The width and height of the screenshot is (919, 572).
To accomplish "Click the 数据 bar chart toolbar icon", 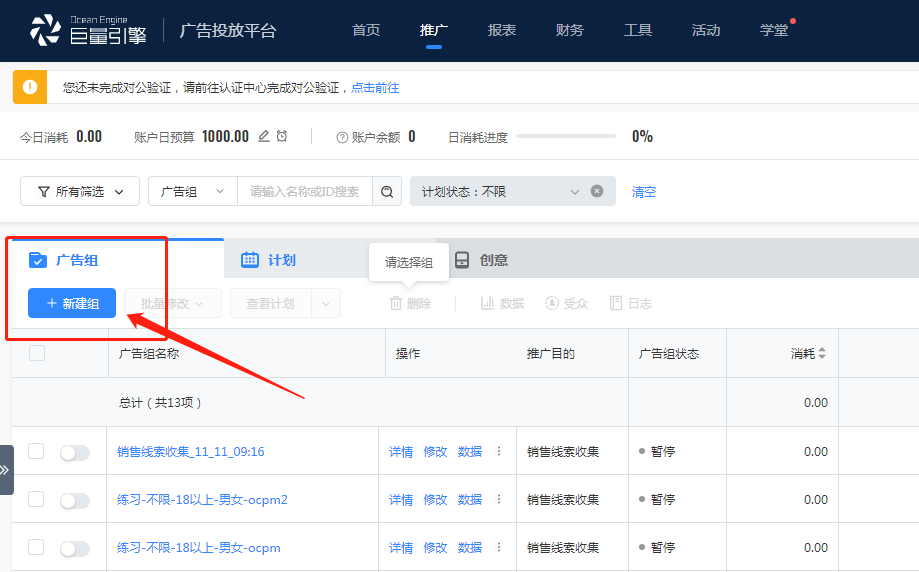I will click(488, 303).
